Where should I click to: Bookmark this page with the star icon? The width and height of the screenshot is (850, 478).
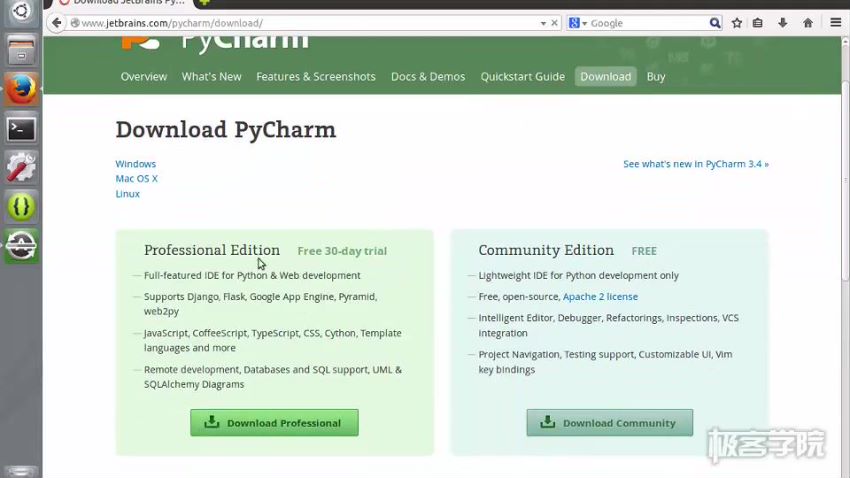(737, 23)
